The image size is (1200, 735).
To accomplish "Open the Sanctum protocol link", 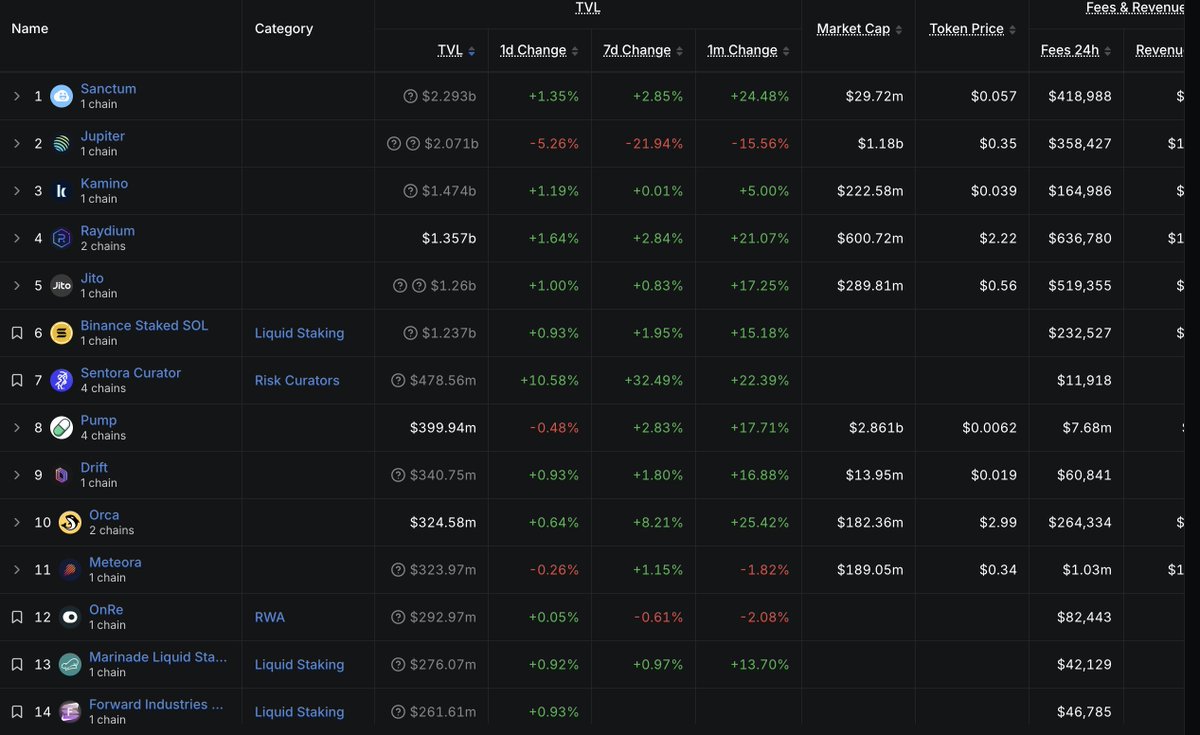I will pos(108,88).
